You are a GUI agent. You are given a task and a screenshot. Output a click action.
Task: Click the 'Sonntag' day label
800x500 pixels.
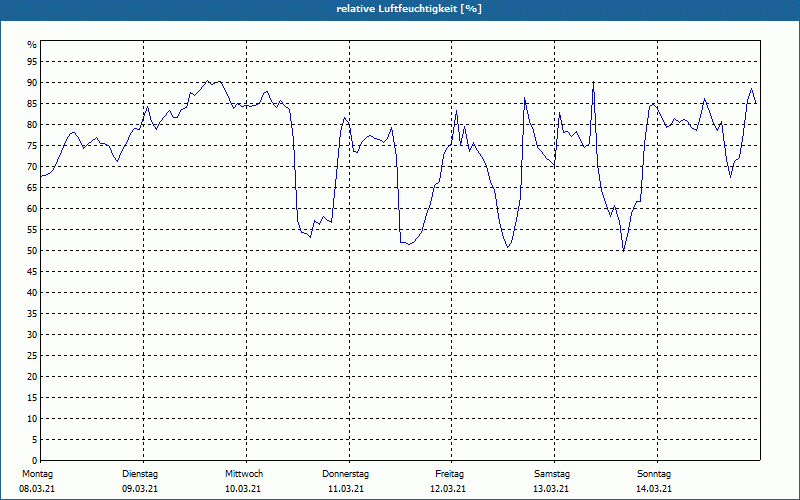(x=654, y=474)
